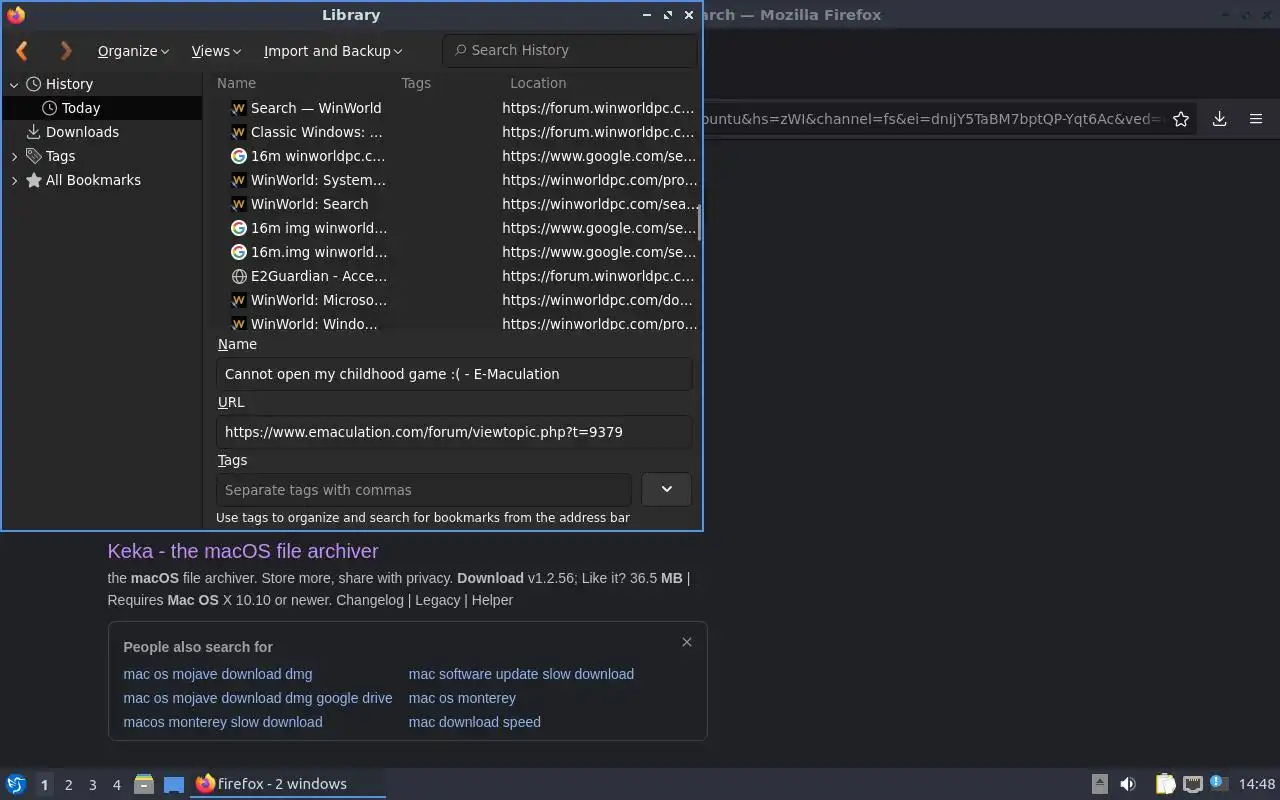The height and width of the screenshot is (800, 1280).
Task: Switch to workspace 4 in the taskbar
Action: click(x=116, y=785)
